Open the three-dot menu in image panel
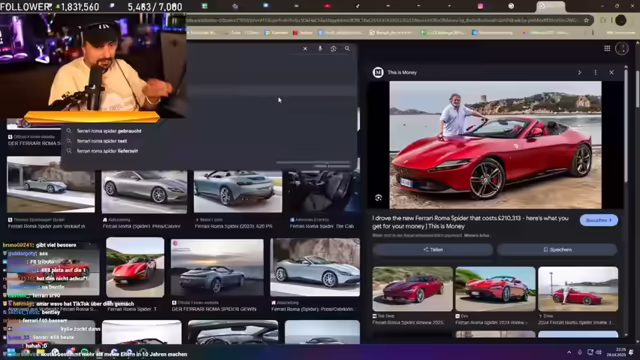 tap(596, 72)
